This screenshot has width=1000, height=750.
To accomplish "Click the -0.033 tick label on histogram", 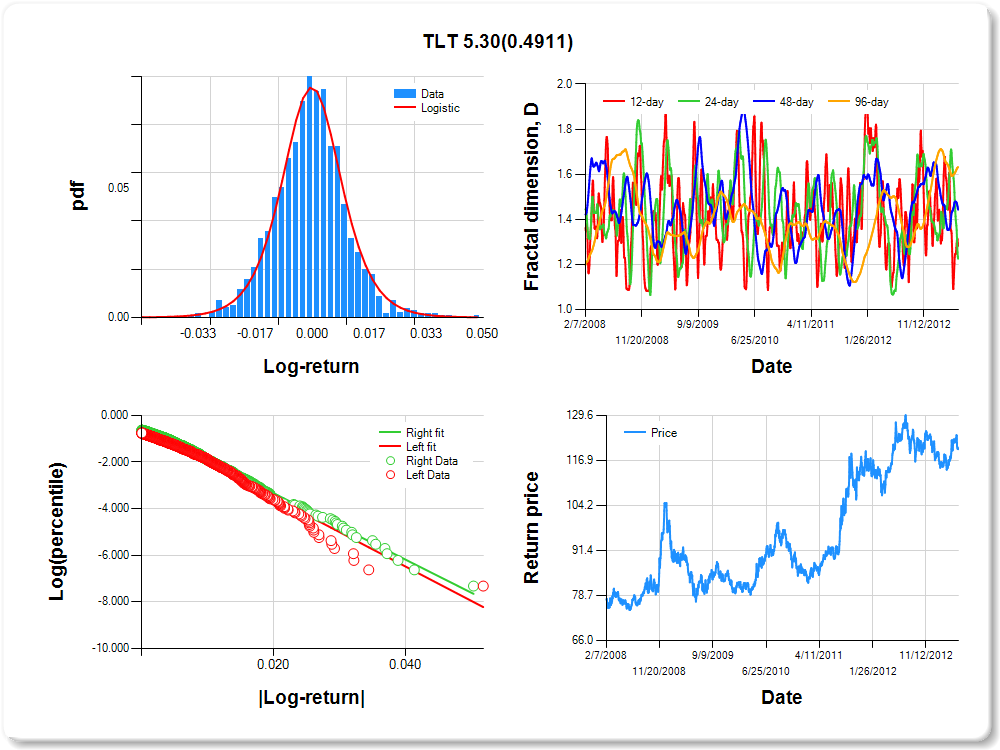I will pos(198,334).
